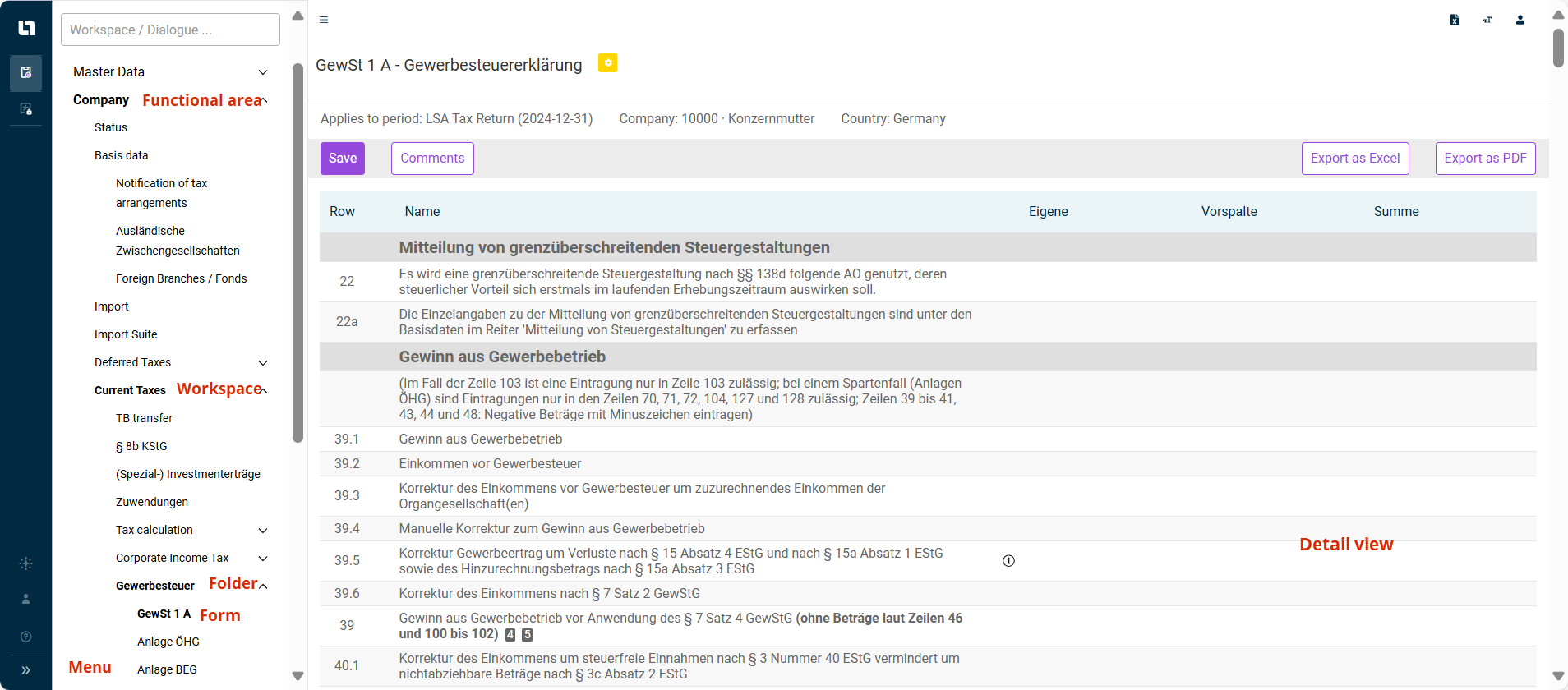Toggle the hamburger menu icon
Viewport: 1568px width, 690px height.
point(324,20)
